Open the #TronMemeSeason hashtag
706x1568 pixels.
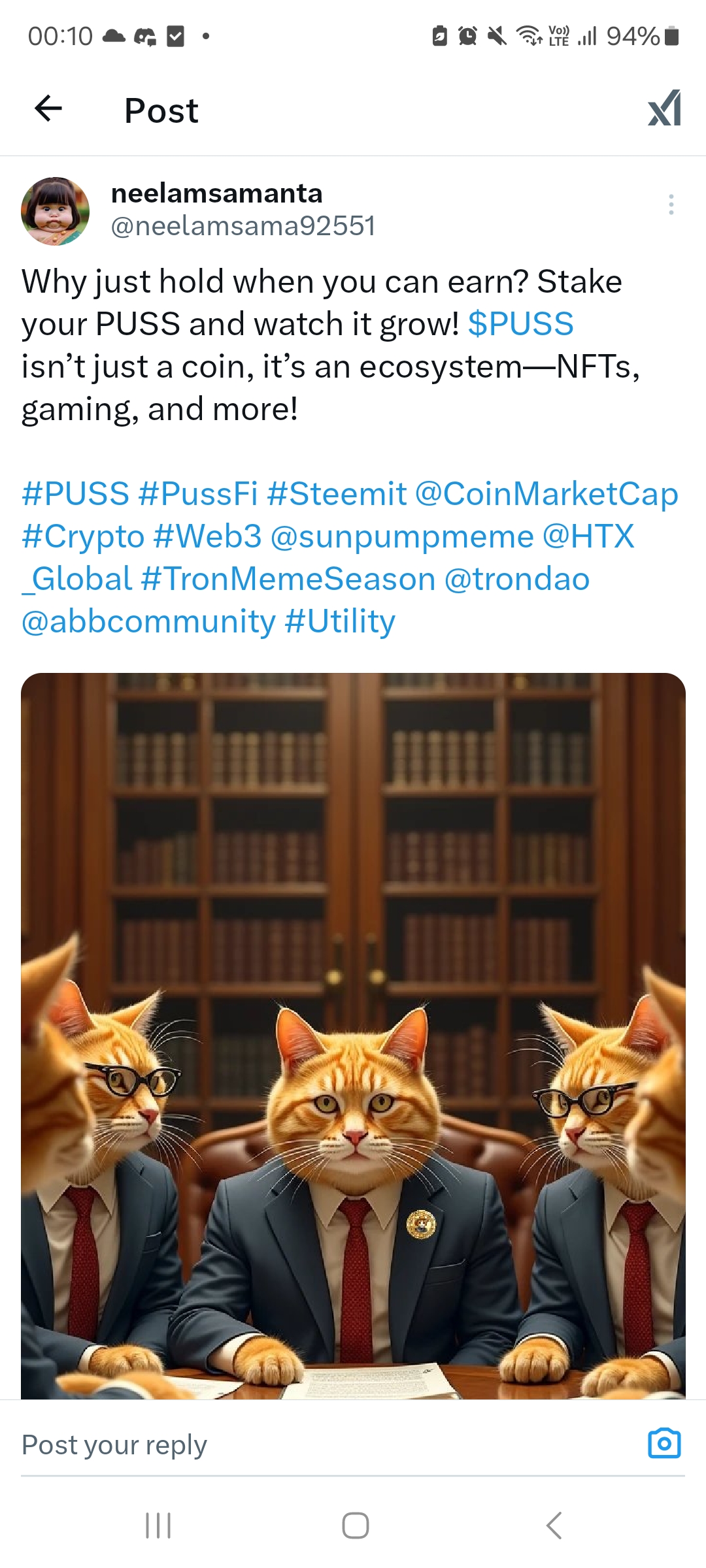pos(288,579)
